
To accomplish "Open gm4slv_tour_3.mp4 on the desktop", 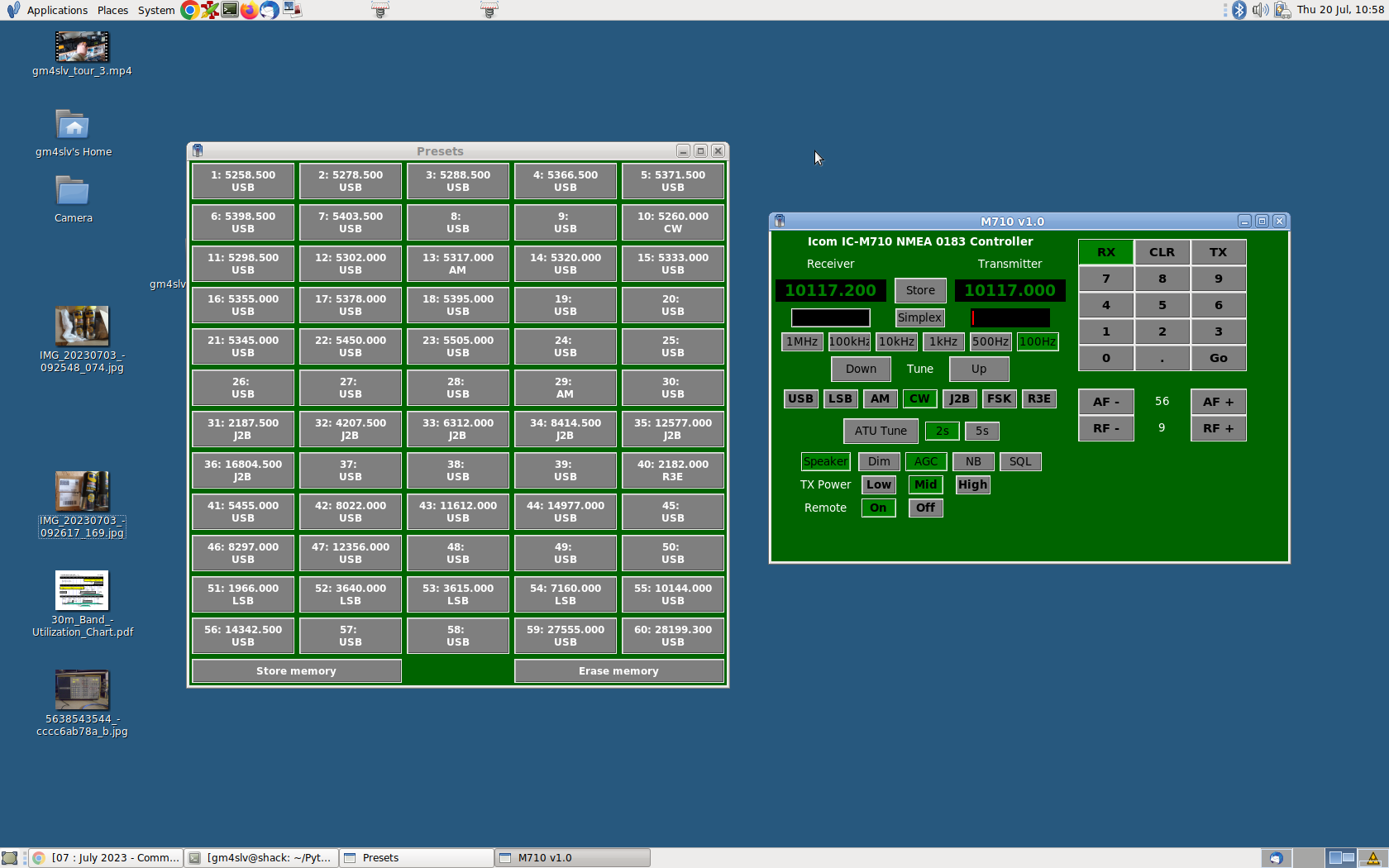I will [82, 45].
